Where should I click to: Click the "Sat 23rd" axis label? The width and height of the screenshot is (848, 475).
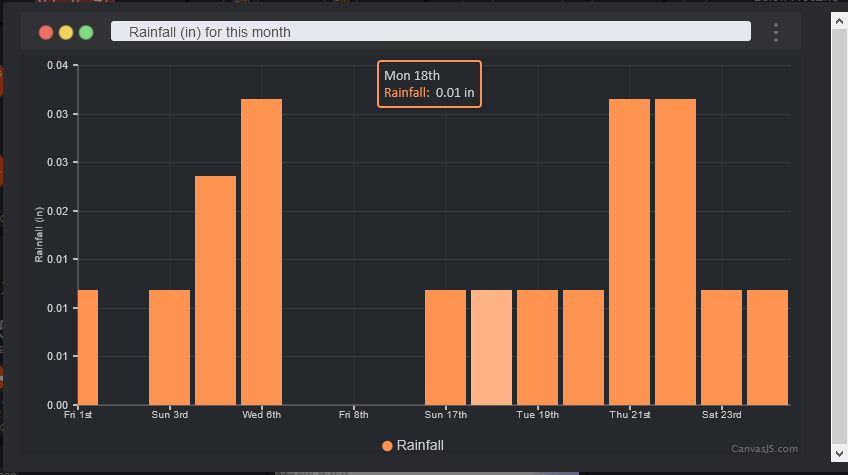[x=721, y=415]
